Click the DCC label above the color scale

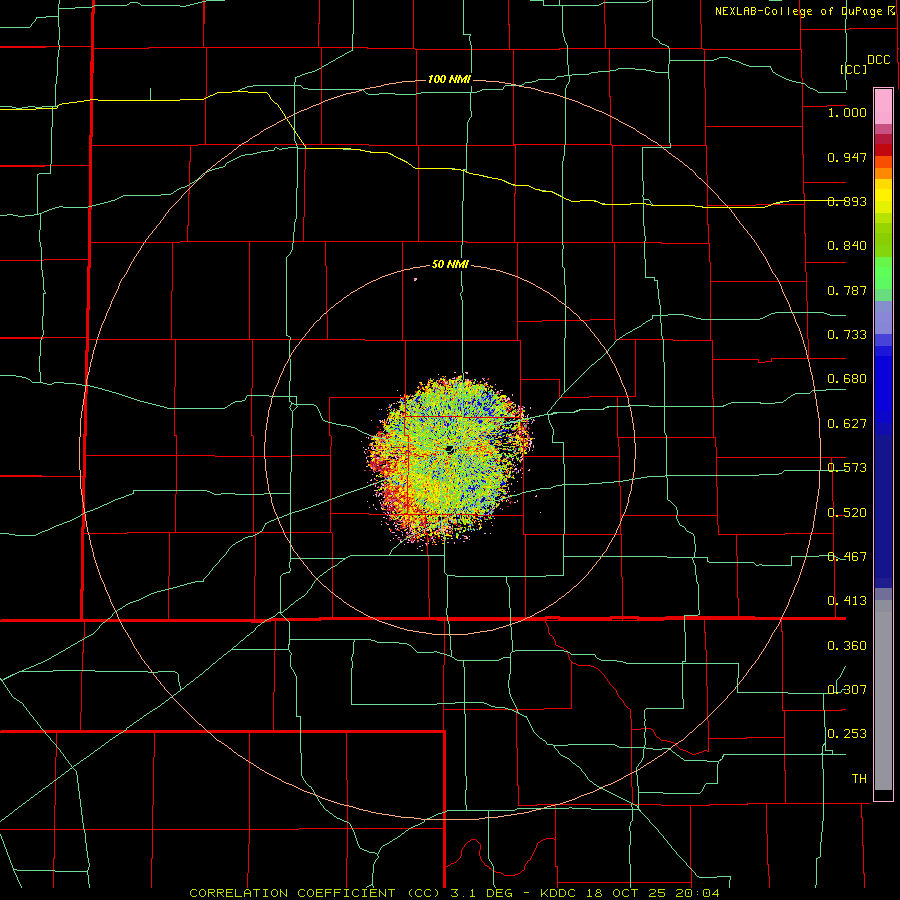tap(879, 60)
